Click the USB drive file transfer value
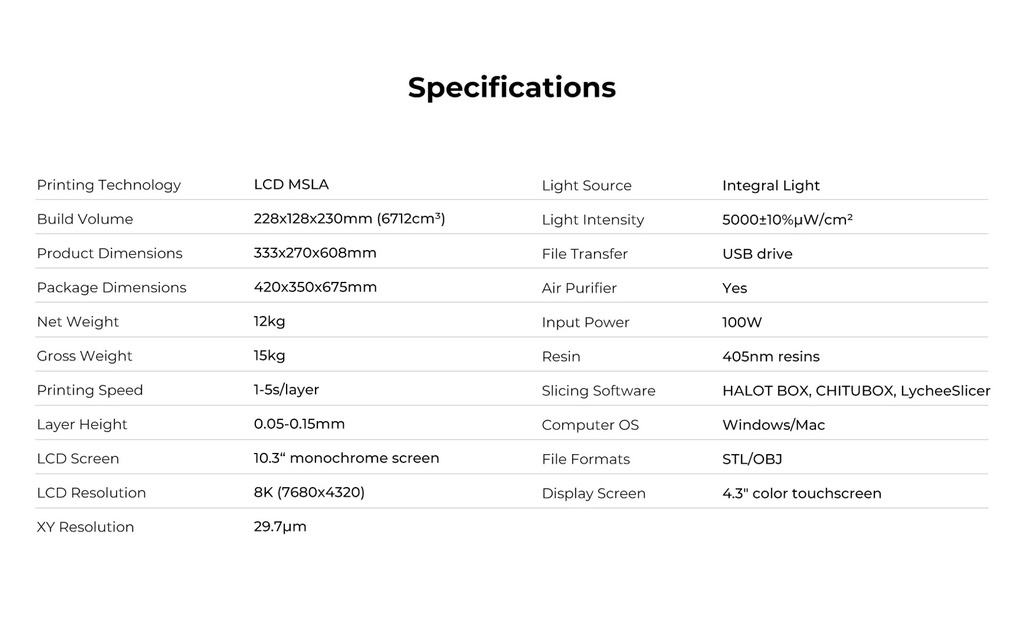Image resolution: width=1024 pixels, height=624 pixels. (x=757, y=254)
